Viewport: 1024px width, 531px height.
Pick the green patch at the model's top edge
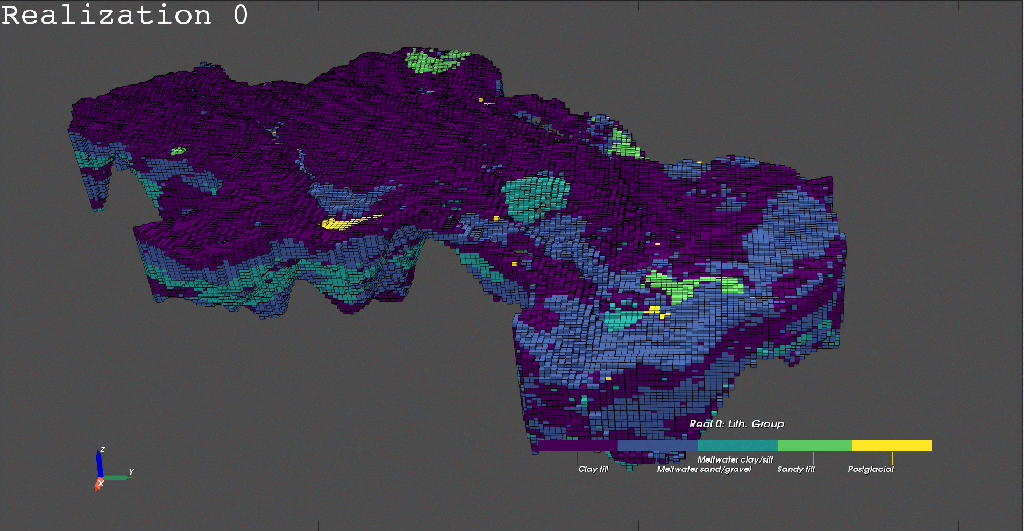pyautogui.click(x=437, y=62)
